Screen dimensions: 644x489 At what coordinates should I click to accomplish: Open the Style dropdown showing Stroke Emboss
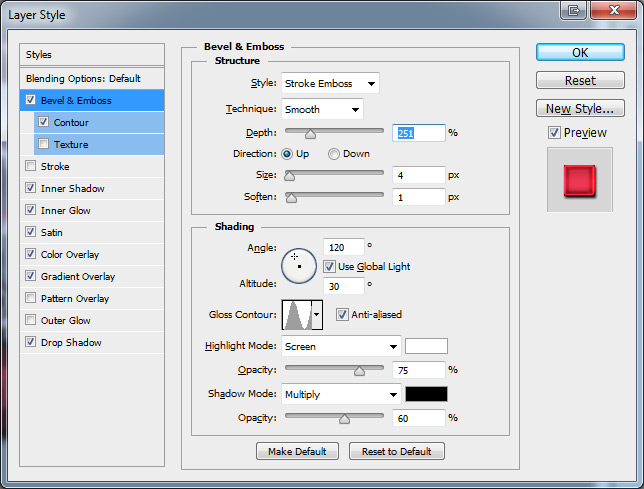pyautogui.click(x=330, y=83)
